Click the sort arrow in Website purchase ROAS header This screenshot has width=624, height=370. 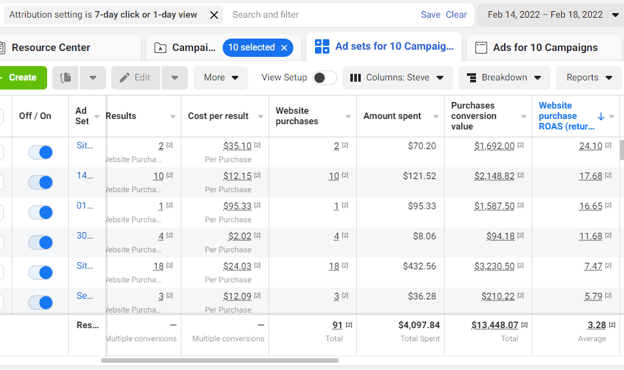601,116
